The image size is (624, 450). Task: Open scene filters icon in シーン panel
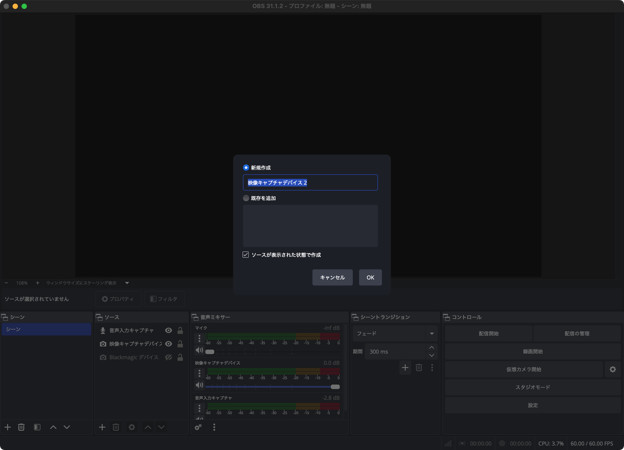pyautogui.click(x=37, y=427)
